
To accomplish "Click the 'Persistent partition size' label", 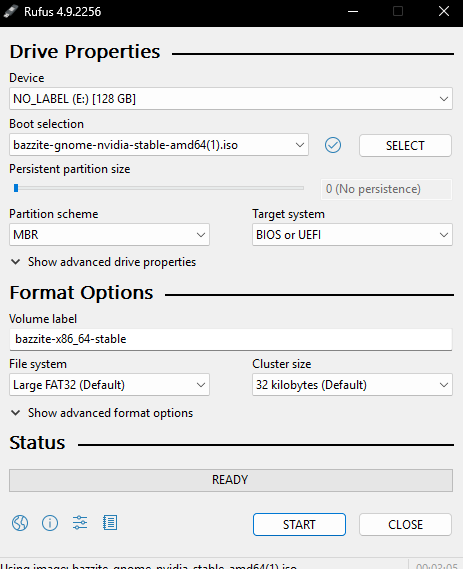I will point(70,169).
